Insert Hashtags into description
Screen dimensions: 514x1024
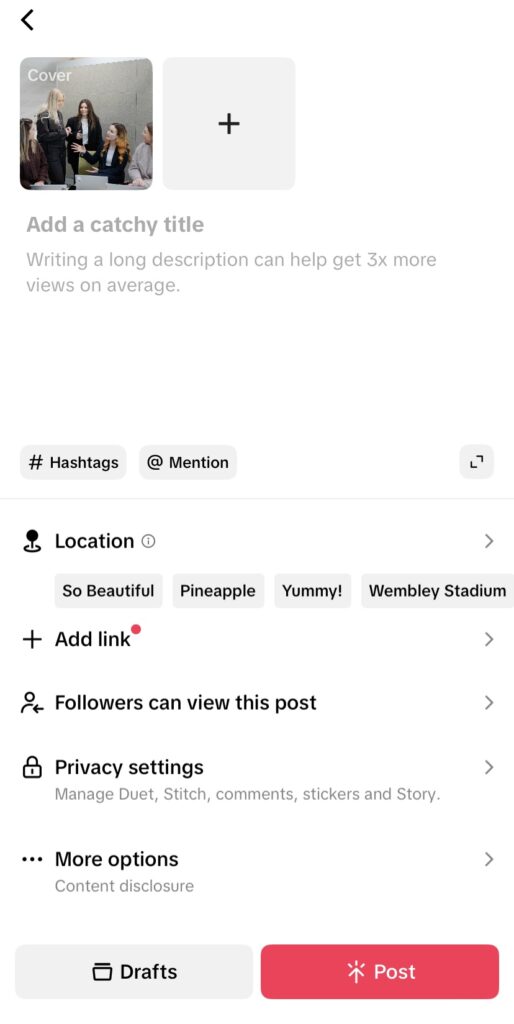tap(73, 462)
